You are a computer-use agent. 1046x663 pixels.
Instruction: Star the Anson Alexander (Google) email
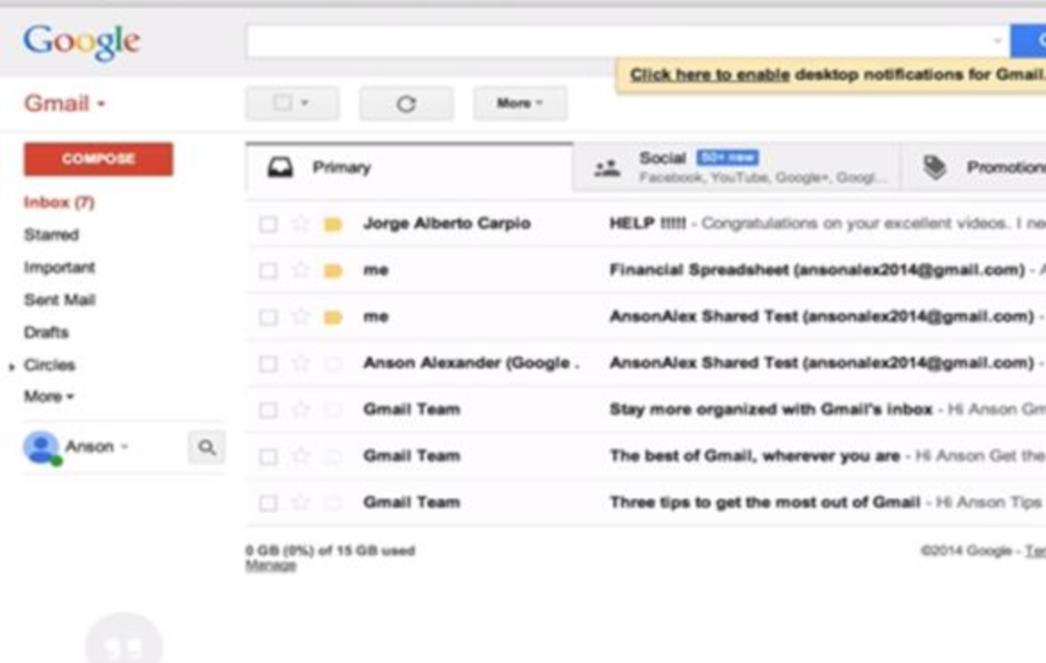pos(301,363)
